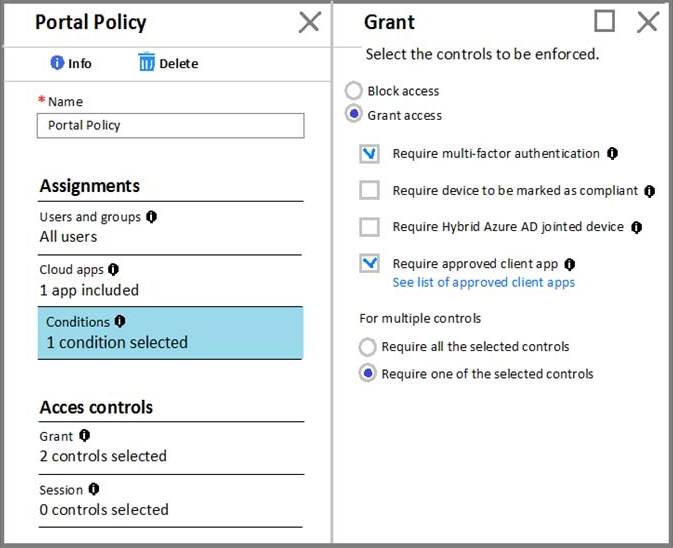Select the Block access radio button

click(x=354, y=91)
